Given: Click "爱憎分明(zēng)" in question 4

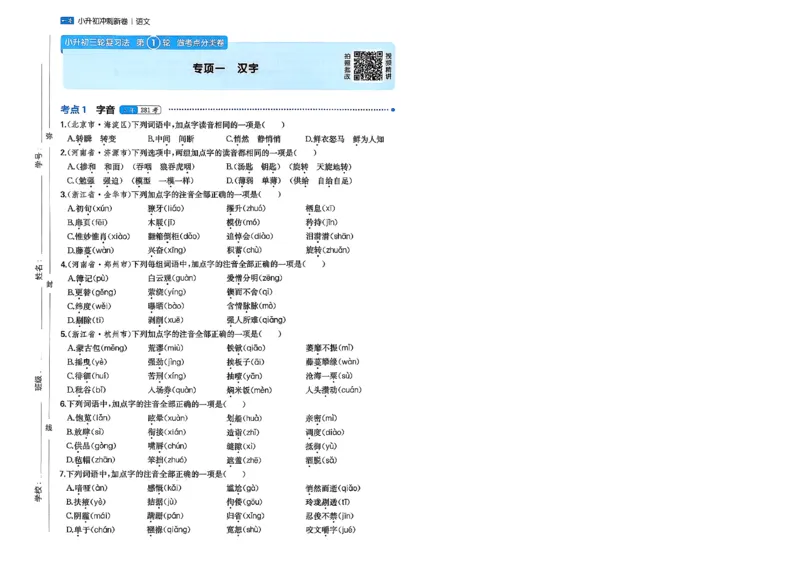Looking at the screenshot, I should (255, 278).
